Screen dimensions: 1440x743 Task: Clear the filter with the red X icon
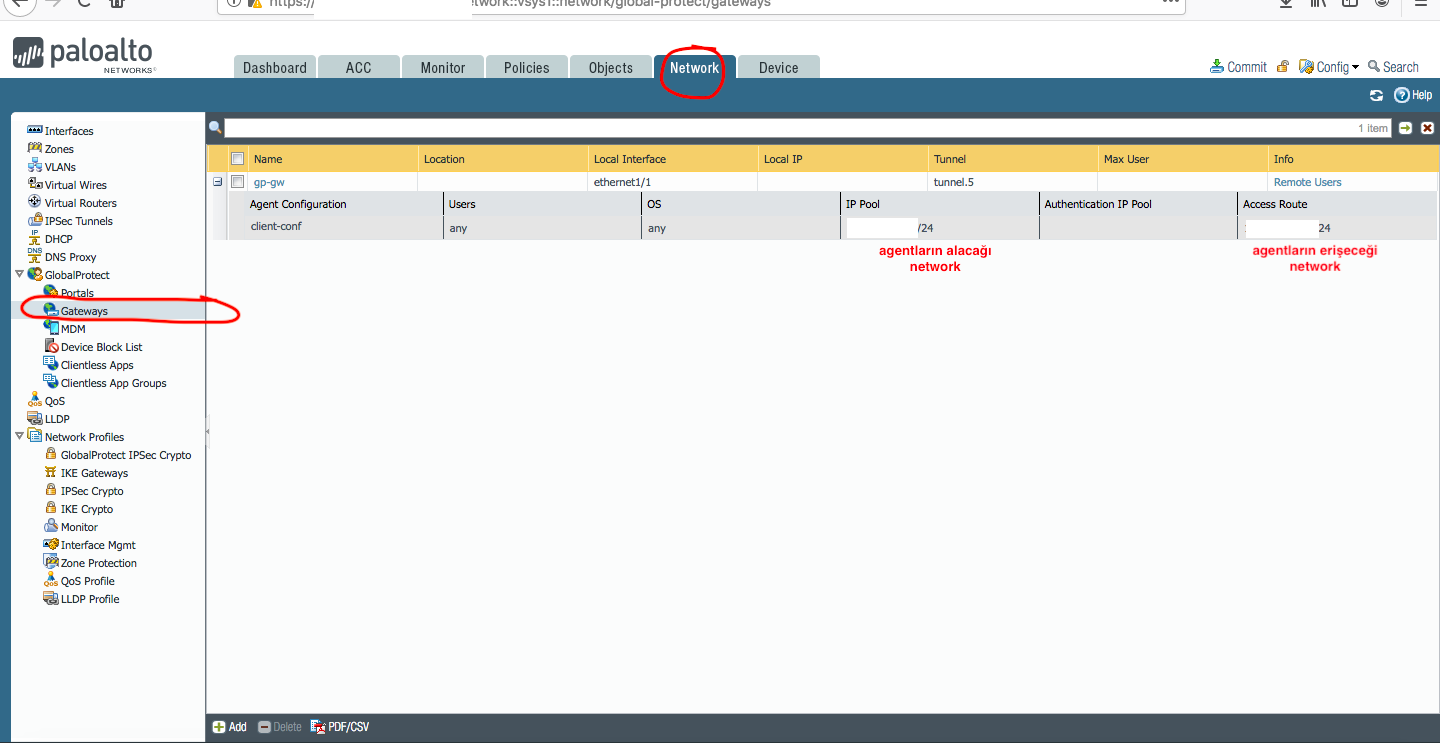pyautogui.click(x=1427, y=128)
